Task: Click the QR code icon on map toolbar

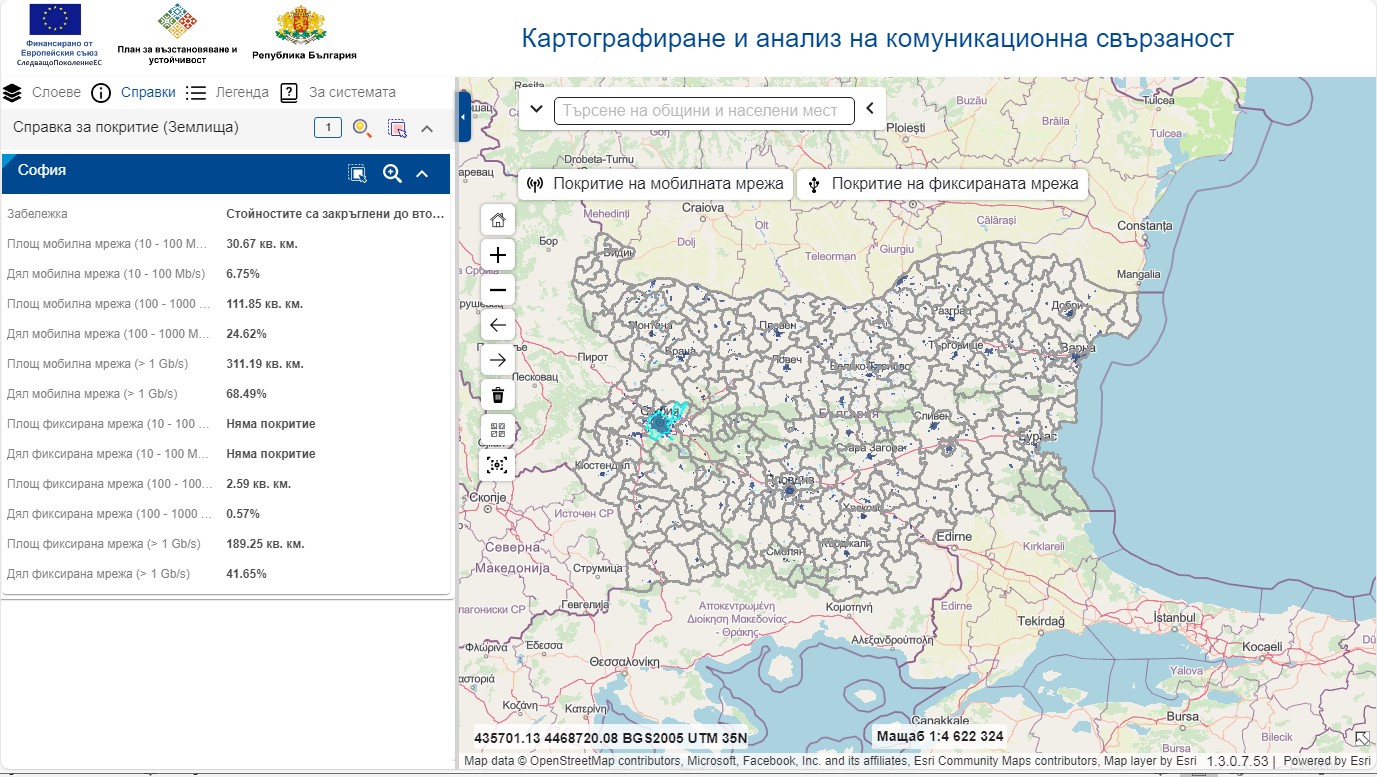Action: pos(498,430)
